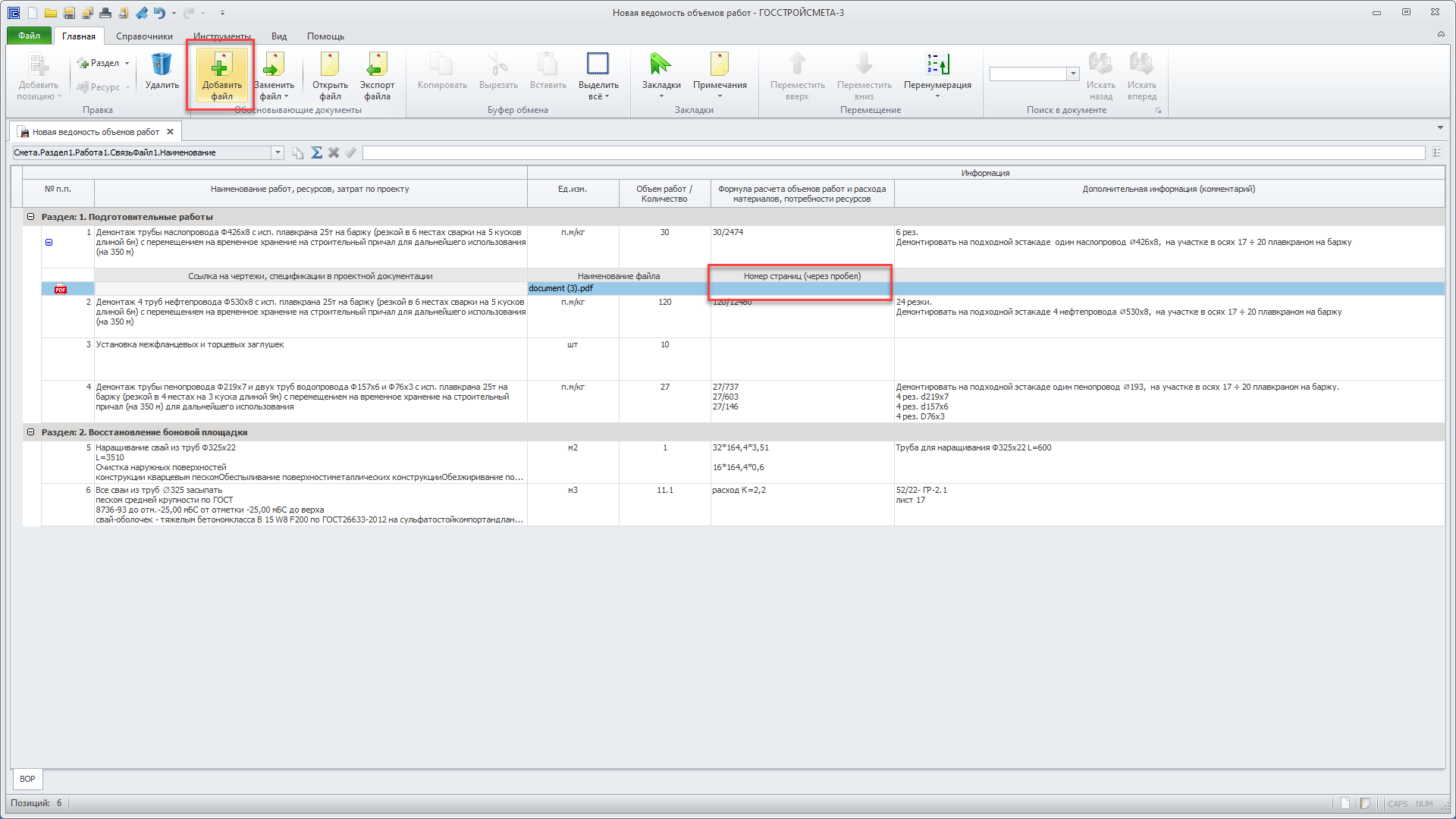This screenshot has width=1456, height=819.
Task: Open a file via the folder icon
Action: (x=50, y=13)
